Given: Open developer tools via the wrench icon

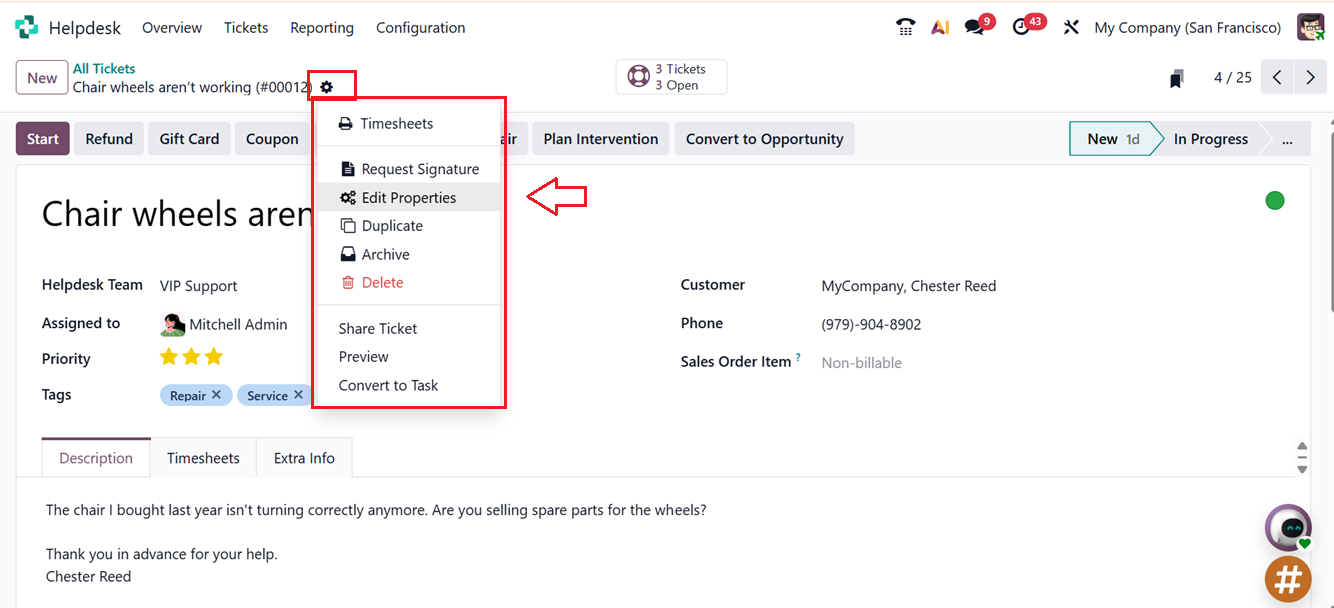Looking at the screenshot, I should pos(1070,27).
